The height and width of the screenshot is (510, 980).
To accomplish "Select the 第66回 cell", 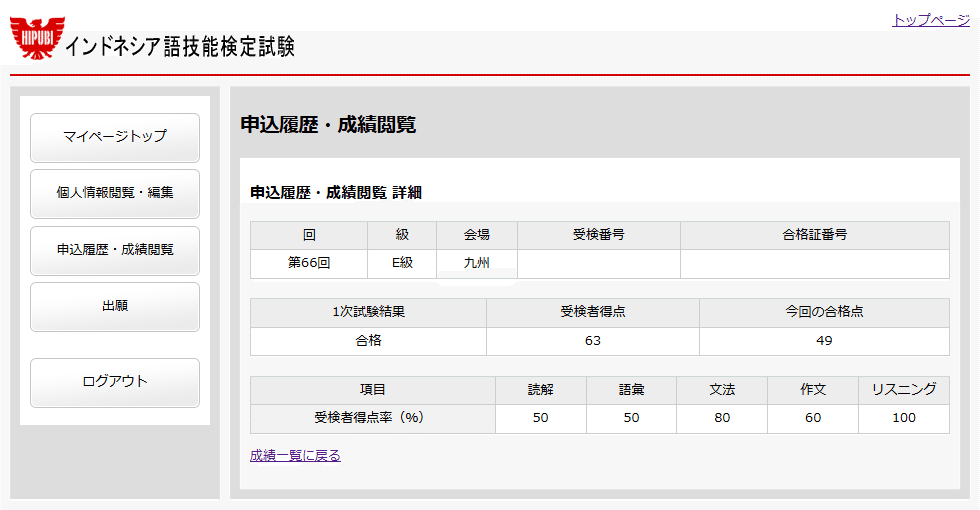I will [x=309, y=263].
